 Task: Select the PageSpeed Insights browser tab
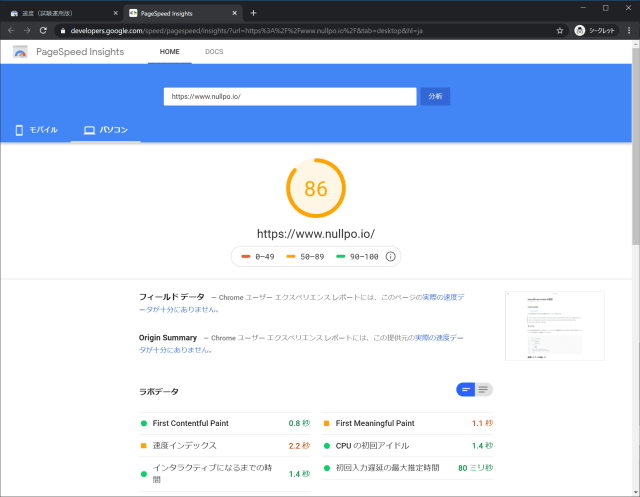pos(182,13)
